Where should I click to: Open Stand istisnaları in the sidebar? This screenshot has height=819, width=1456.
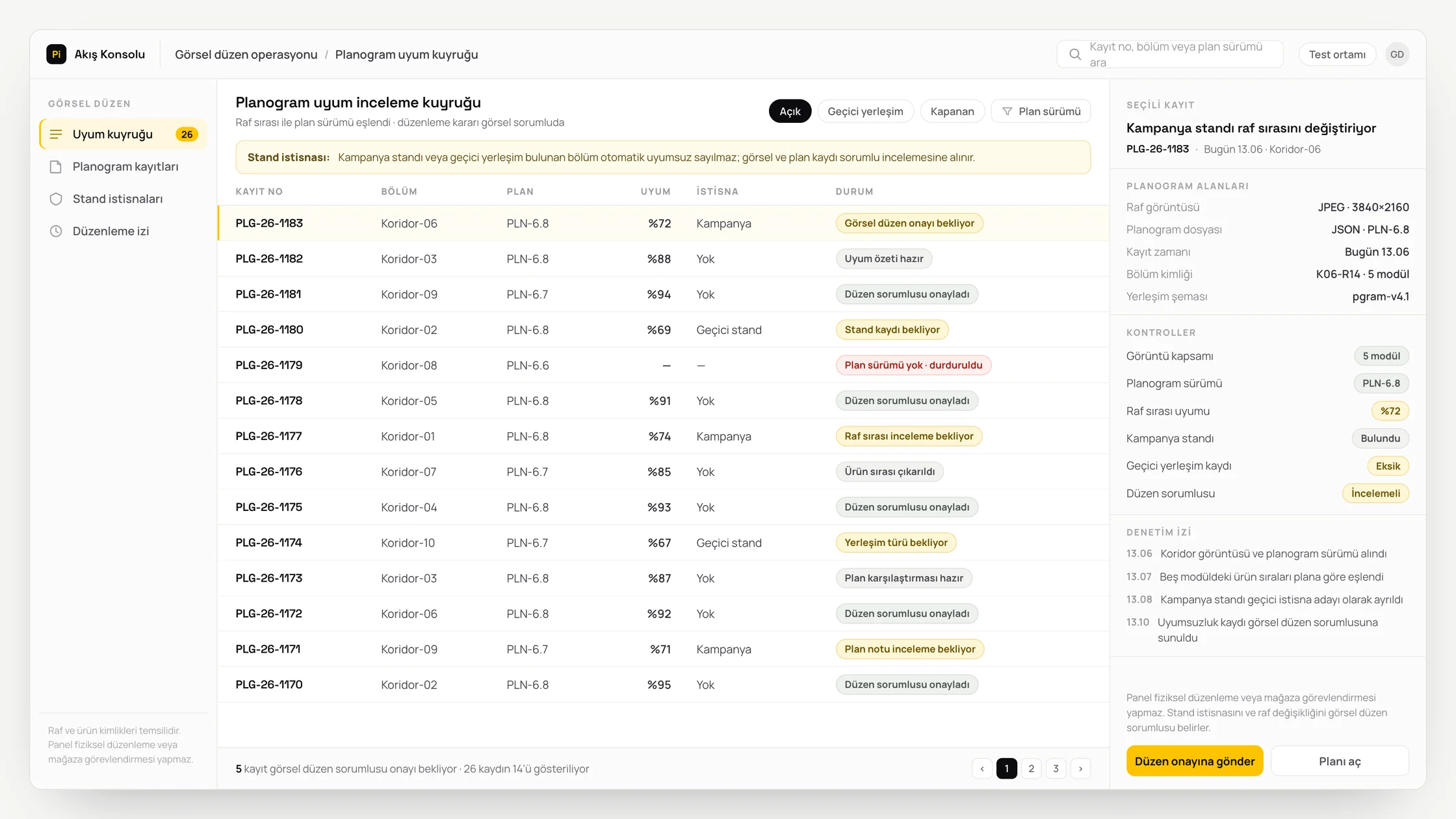(x=123, y=199)
